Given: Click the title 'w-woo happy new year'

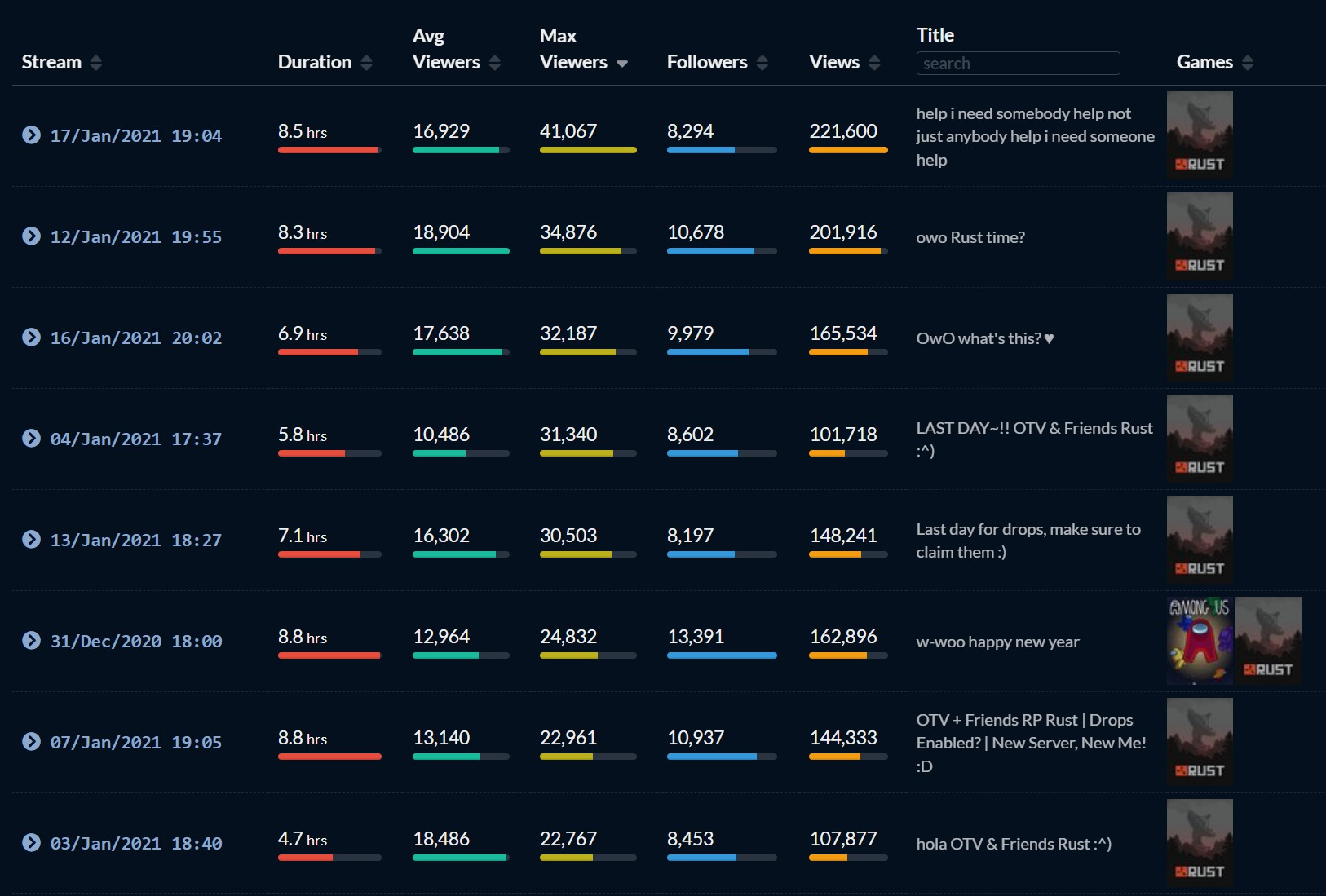Looking at the screenshot, I should tap(997, 642).
